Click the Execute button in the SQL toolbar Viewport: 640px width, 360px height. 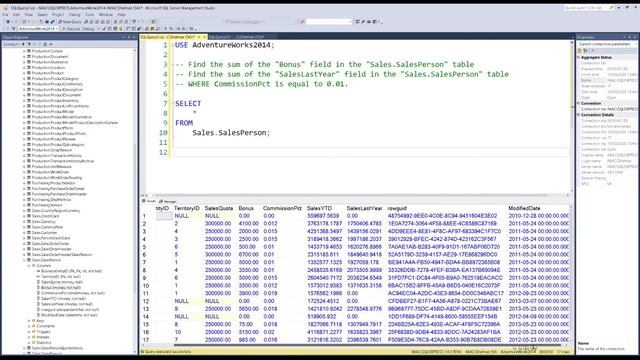[71, 29]
